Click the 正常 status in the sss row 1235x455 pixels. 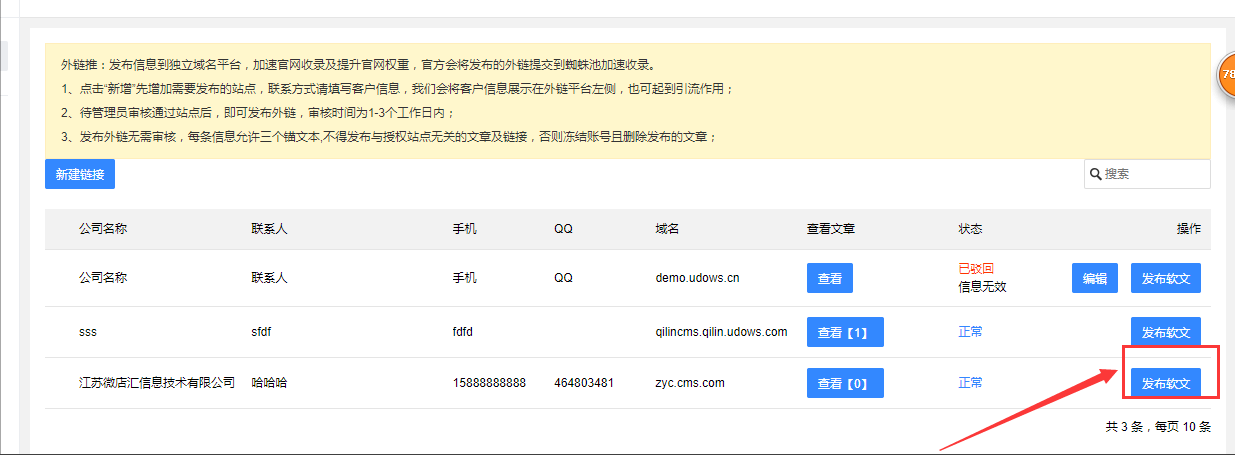coord(970,332)
